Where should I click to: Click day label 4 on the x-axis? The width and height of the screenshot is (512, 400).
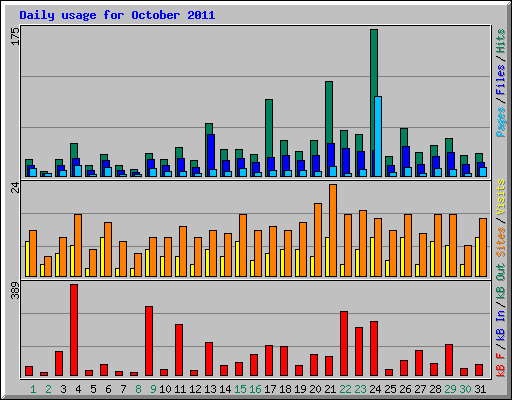pos(78,389)
